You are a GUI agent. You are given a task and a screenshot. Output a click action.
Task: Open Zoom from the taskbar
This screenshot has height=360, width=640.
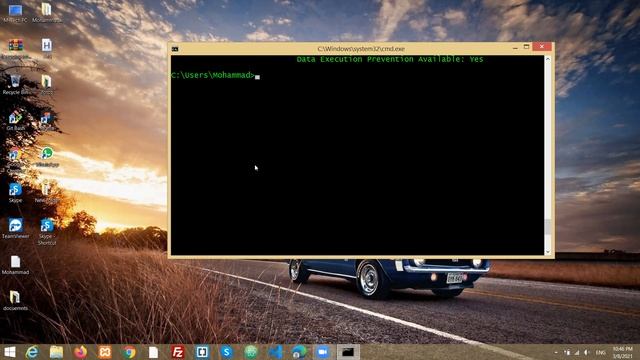(x=323, y=352)
